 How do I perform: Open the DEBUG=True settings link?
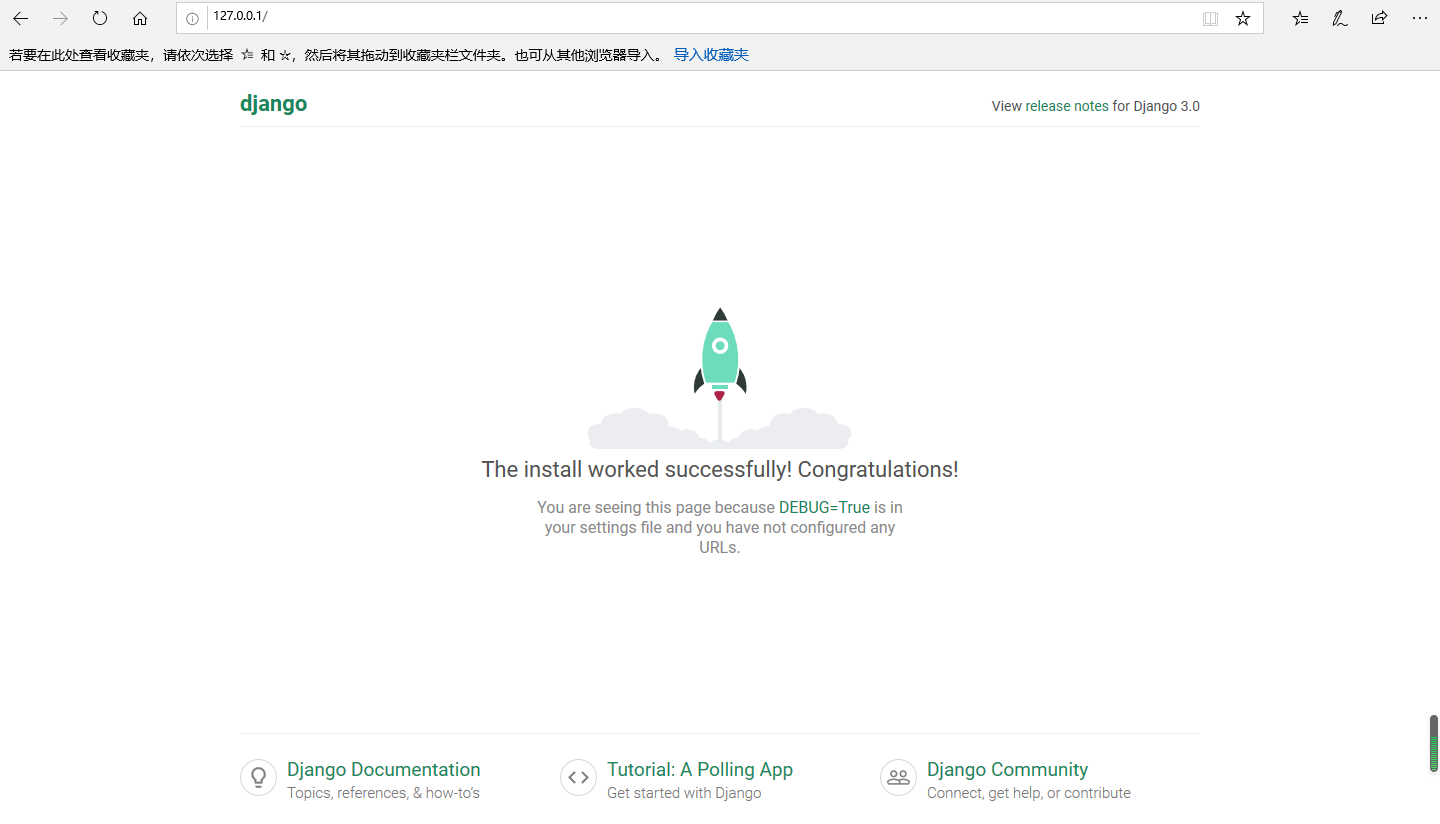point(824,507)
